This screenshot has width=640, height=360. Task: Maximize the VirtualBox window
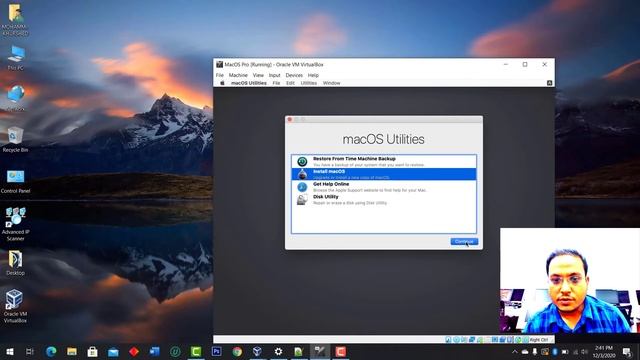click(x=525, y=64)
